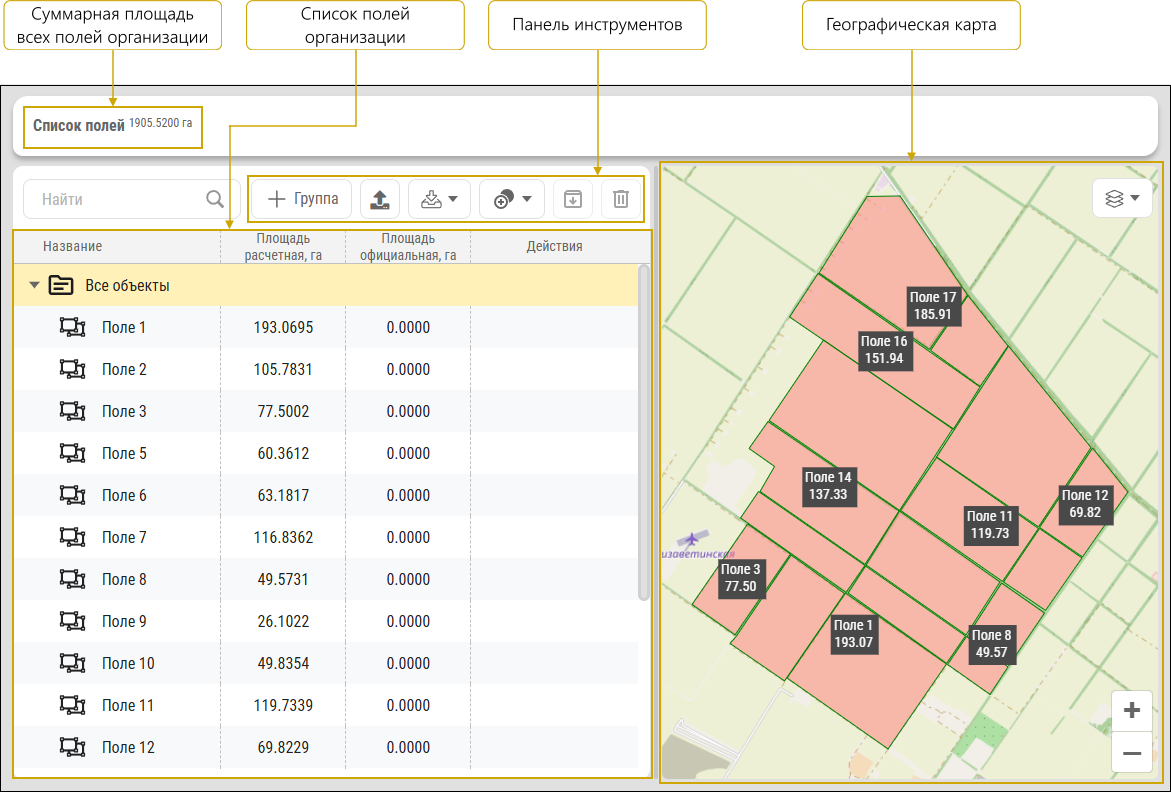Select the Поле 7 row name
The width and height of the screenshot is (1171, 792).
click(124, 537)
